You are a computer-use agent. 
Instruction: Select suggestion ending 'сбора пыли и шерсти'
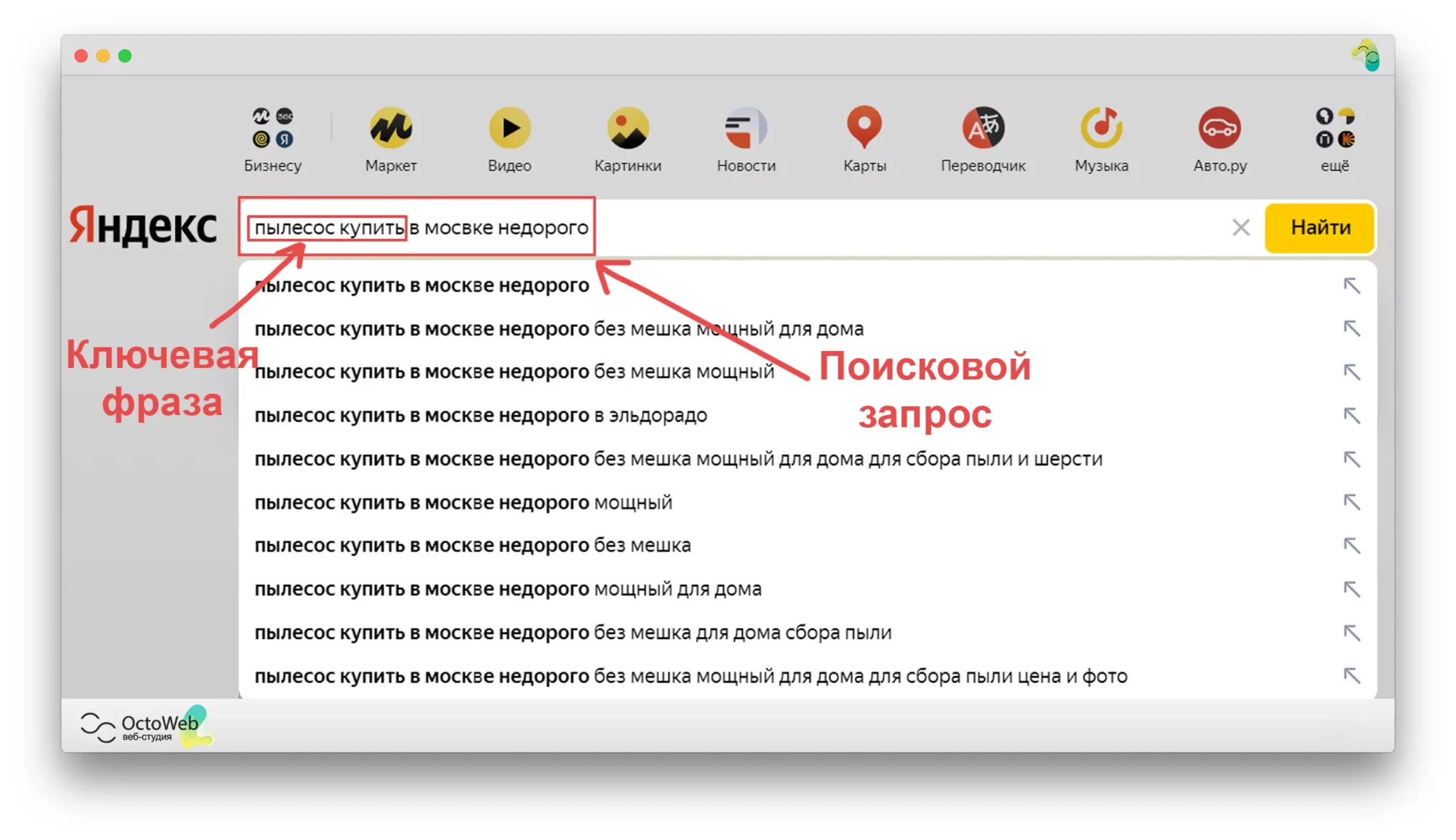pos(808,459)
